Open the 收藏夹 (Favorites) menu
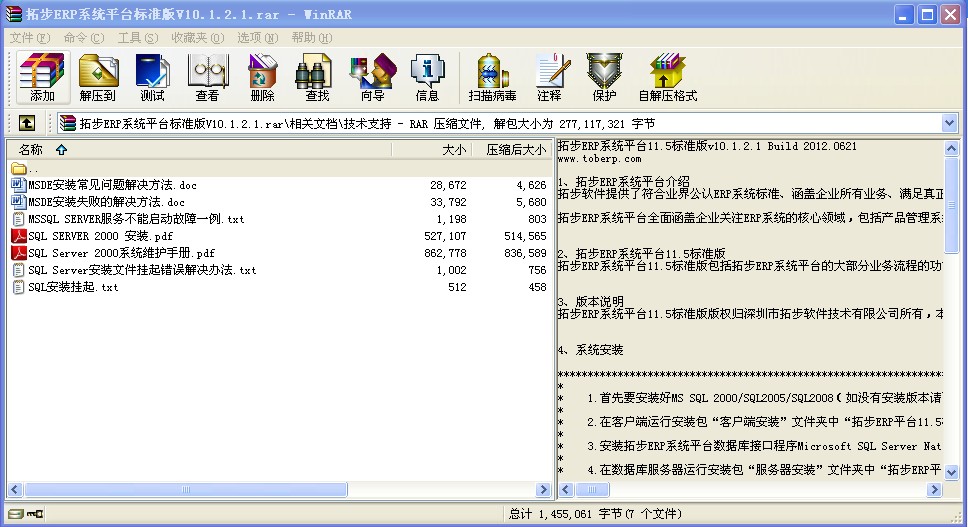The image size is (968, 527). (195, 38)
